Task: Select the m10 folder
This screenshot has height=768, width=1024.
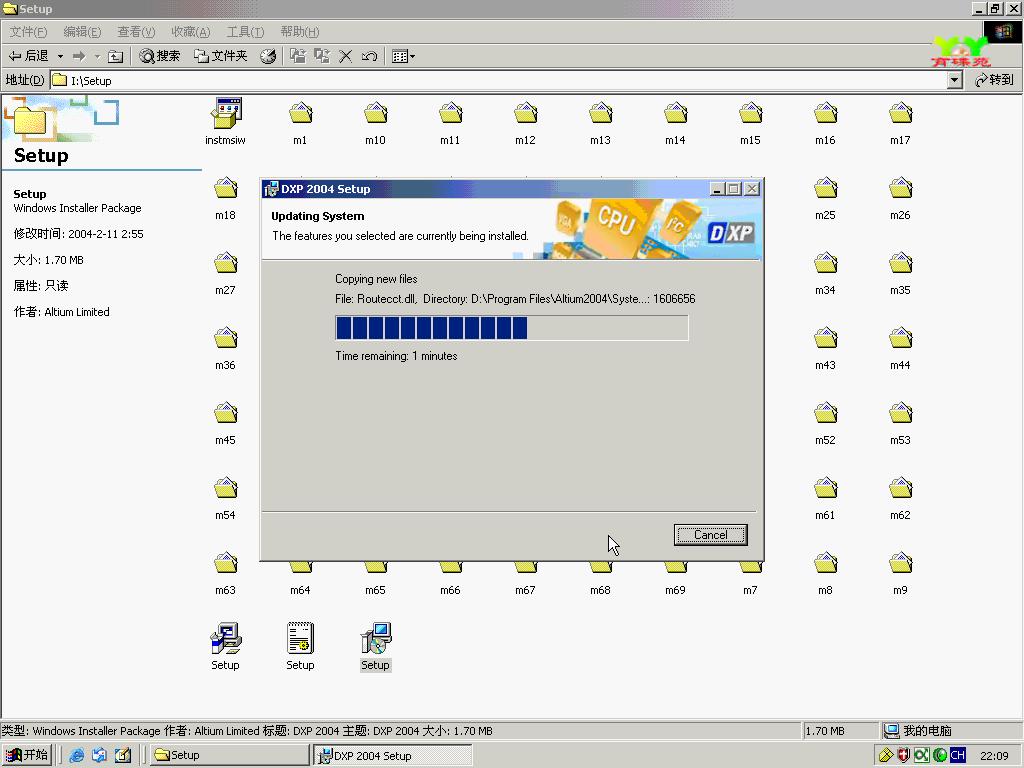Action: click(x=376, y=122)
